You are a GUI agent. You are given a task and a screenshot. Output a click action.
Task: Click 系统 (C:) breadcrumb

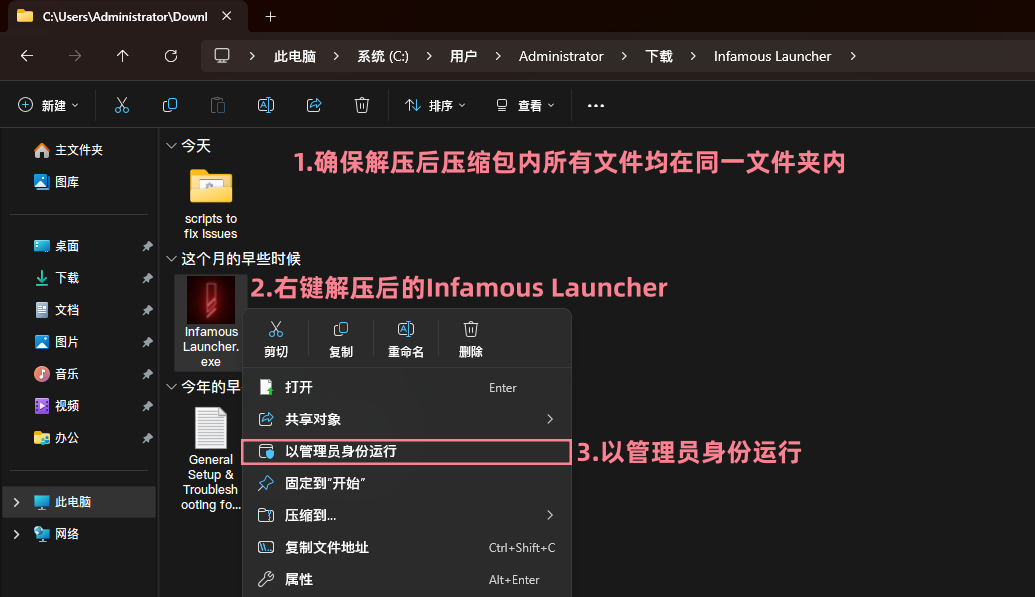383,56
